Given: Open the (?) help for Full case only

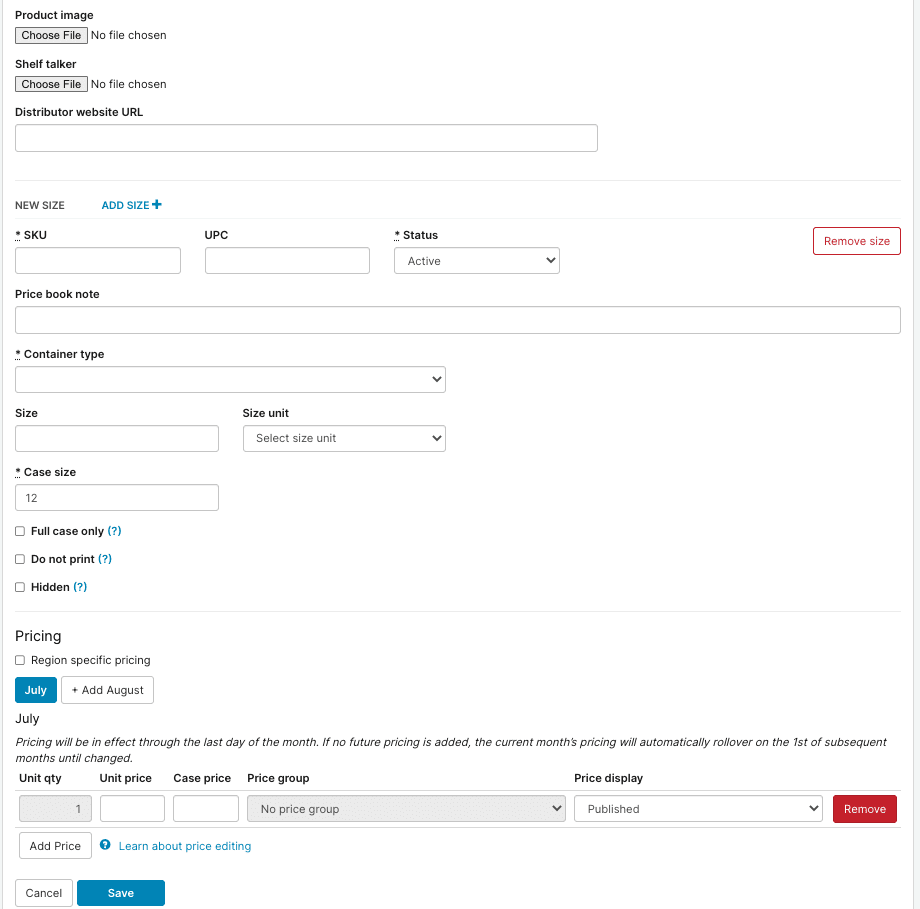Looking at the screenshot, I should tap(114, 531).
